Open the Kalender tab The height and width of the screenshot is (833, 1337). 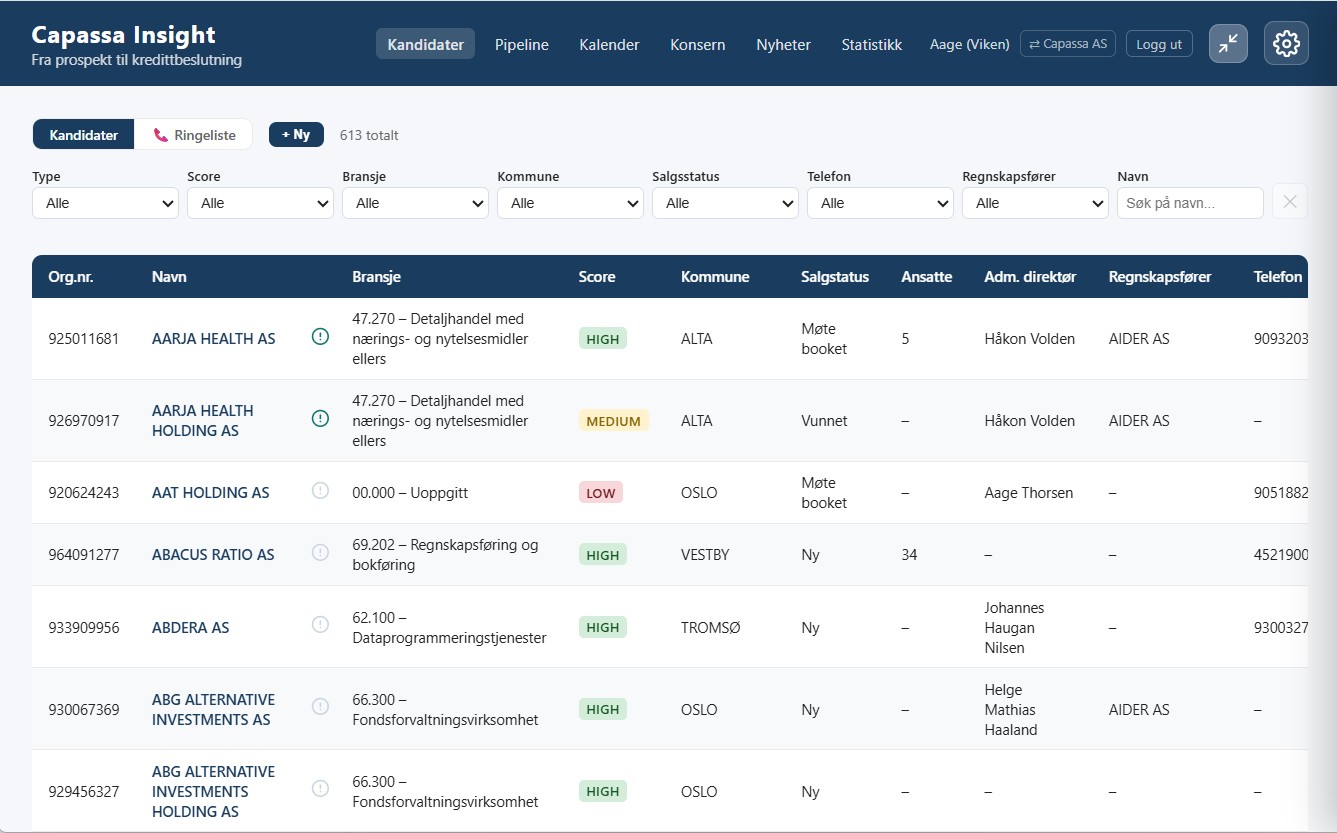coord(609,44)
